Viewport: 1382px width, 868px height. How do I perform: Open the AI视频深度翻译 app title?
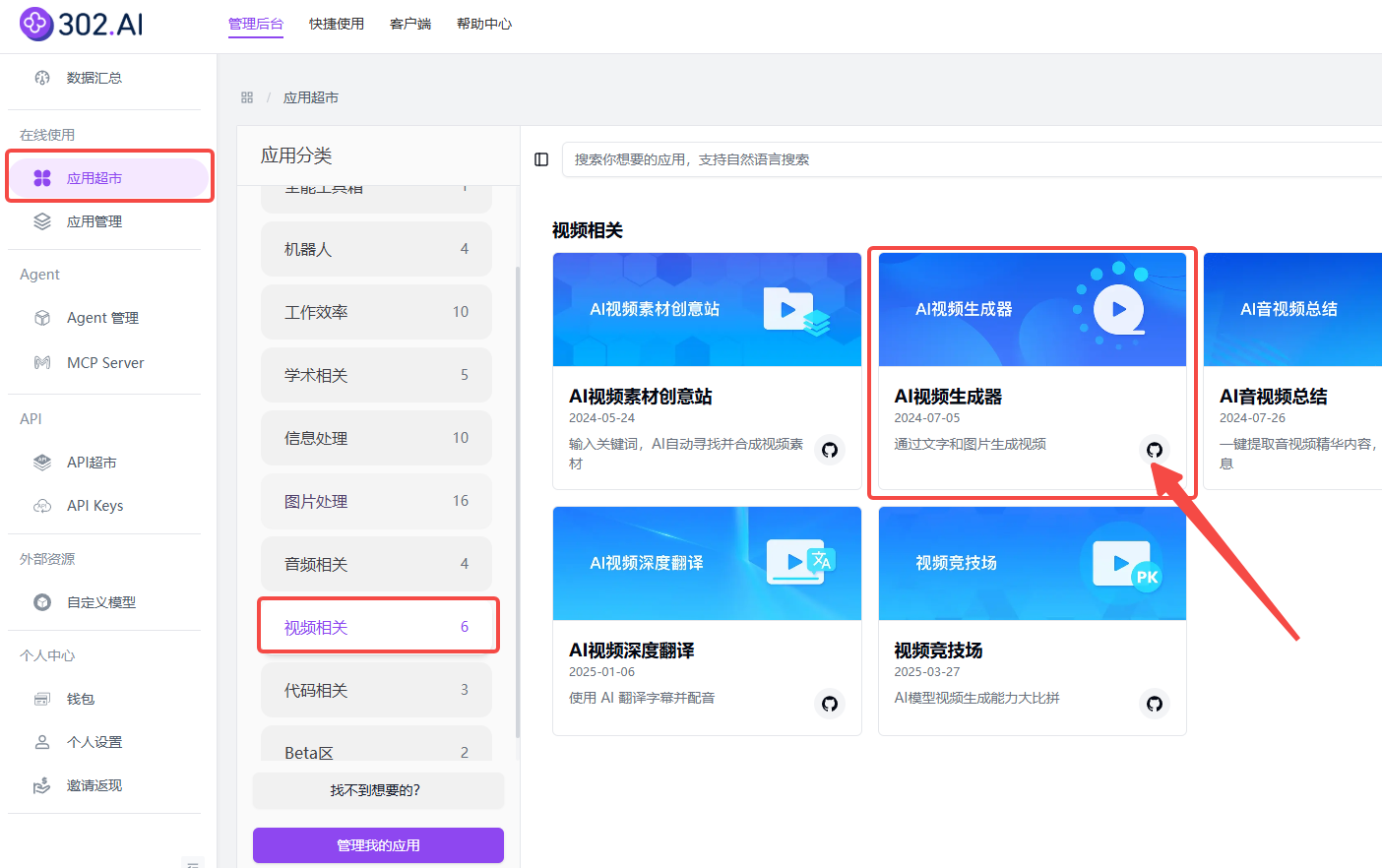tap(632, 651)
